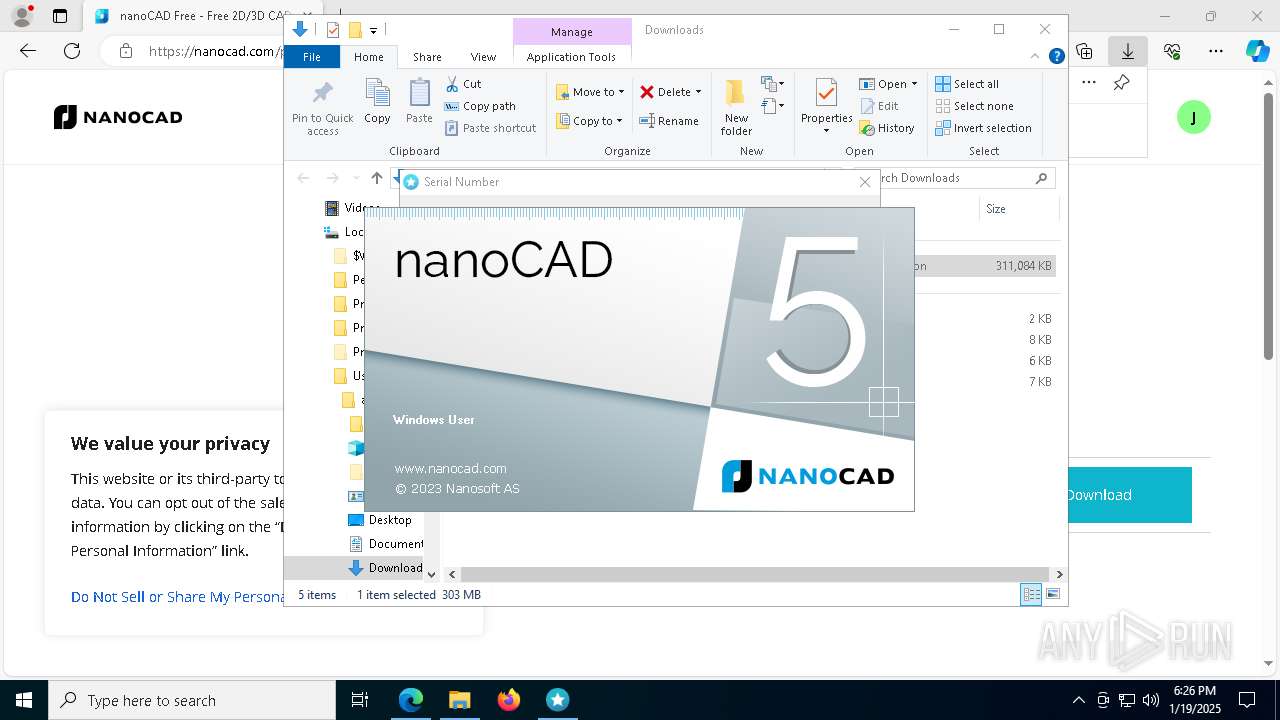Open the Delete dropdown arrow
Screen dimensions: 1280x720
[x=698, y=92]
